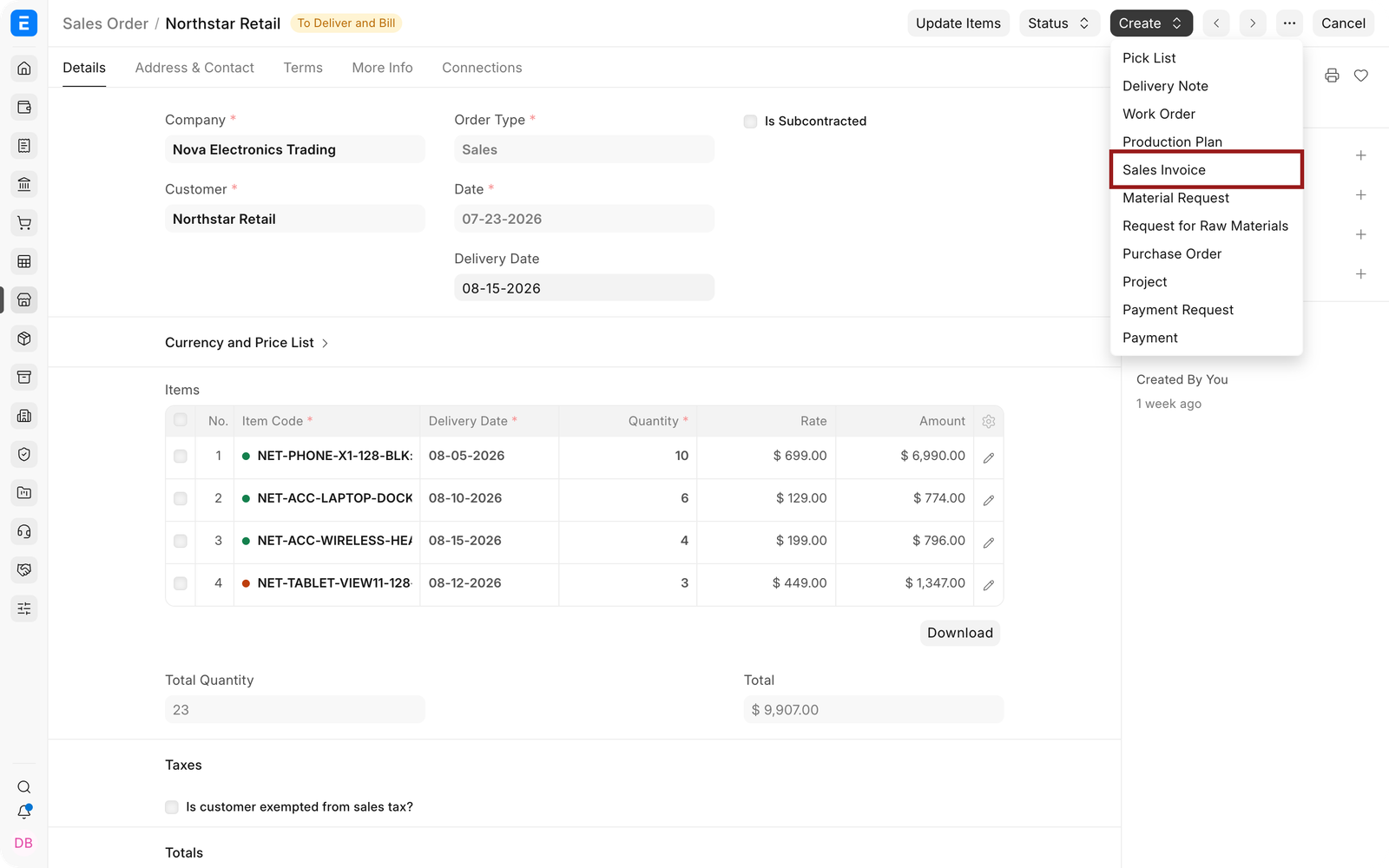Open the projects folder icon in sidebar
The width and height of the screenshot is (1389, 868).
tap(24, 493)
